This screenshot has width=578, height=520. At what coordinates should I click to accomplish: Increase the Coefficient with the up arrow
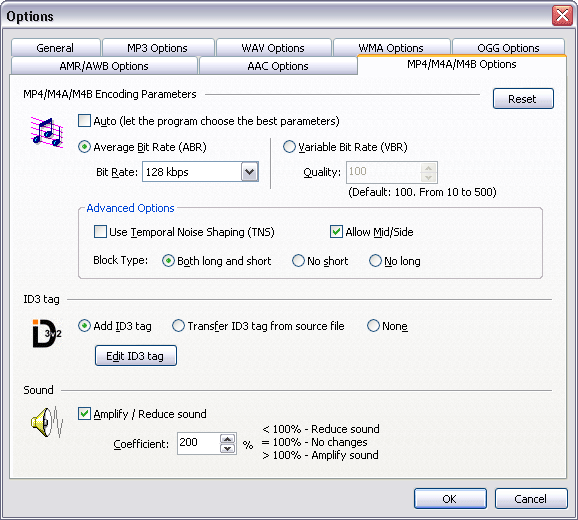click(227, 439)
